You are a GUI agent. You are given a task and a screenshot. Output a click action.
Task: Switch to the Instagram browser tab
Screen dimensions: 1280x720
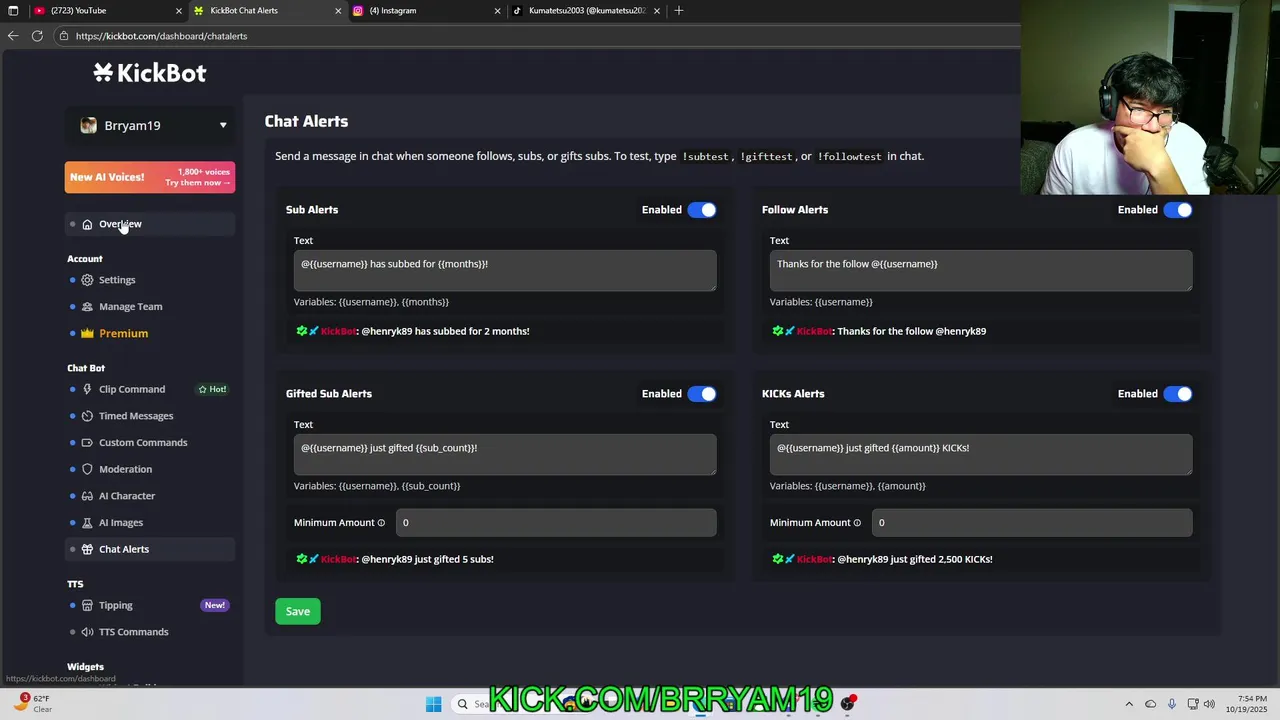coord(427,11)
